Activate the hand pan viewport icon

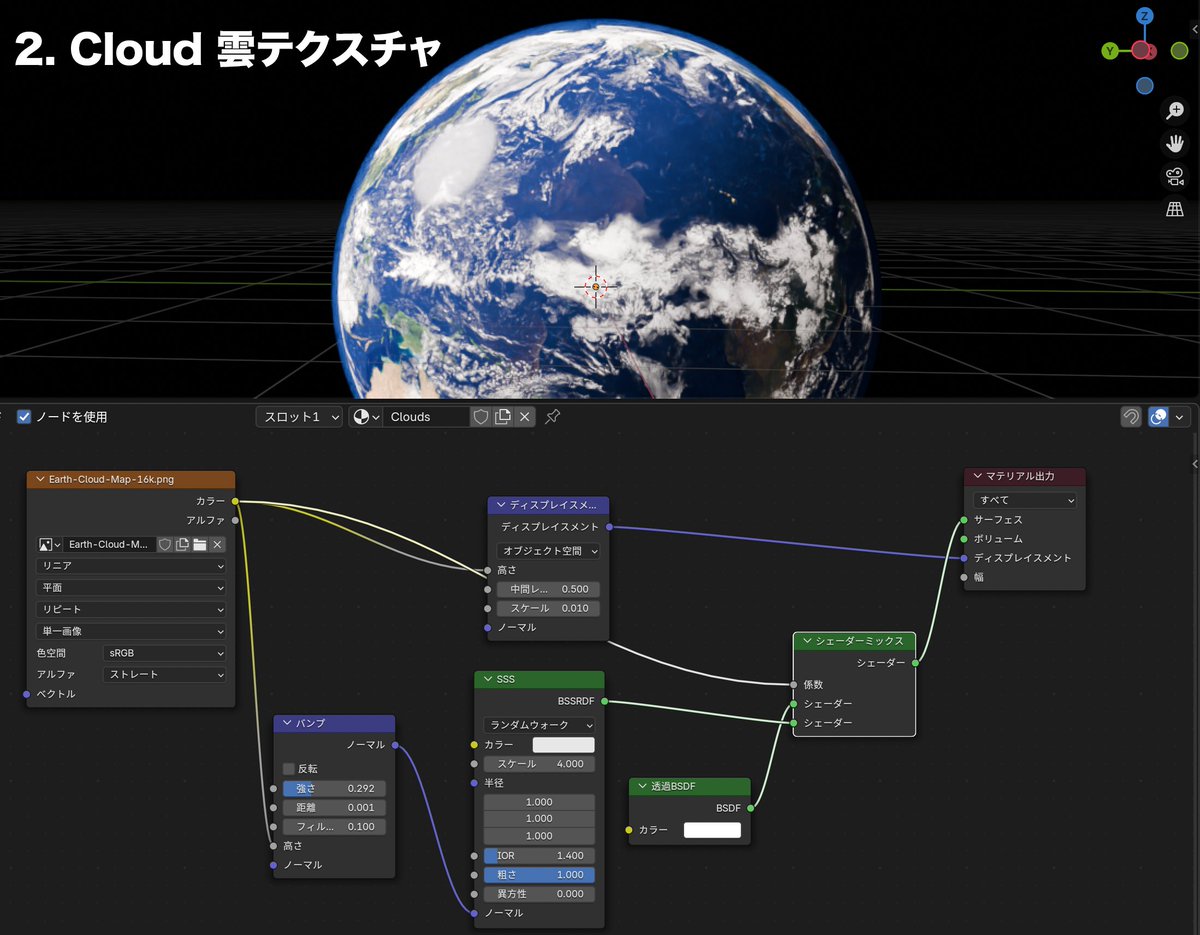[1175, 143]
